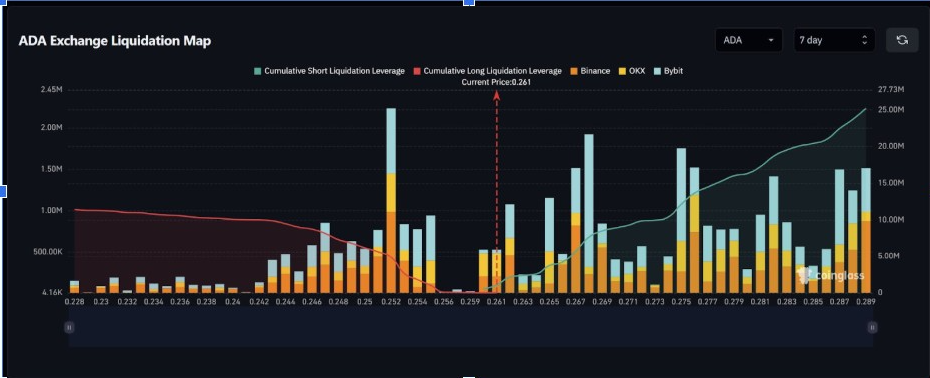Open the 7 day range selector
This screenshot has height=378, width=930.
[834, 40]
